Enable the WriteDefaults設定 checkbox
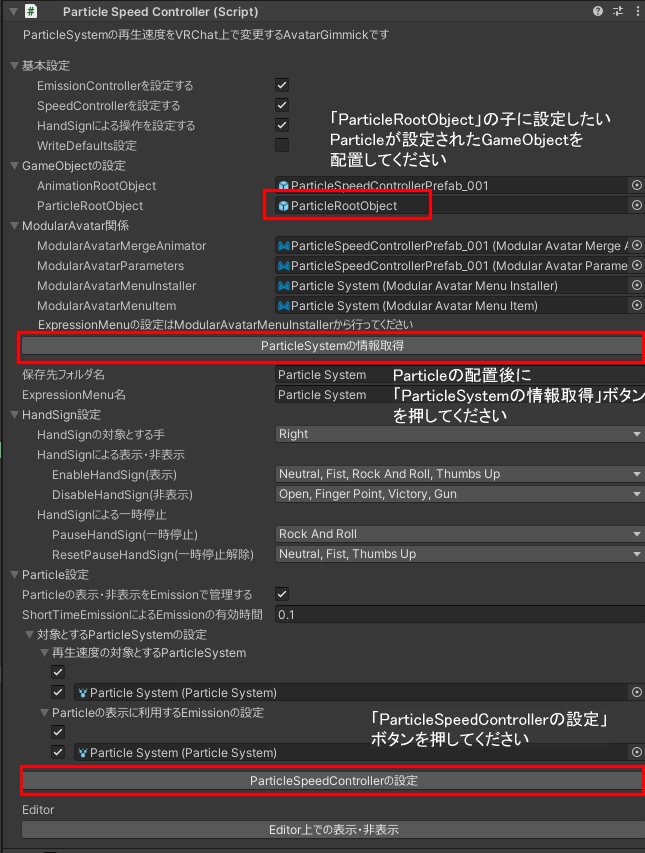 [282, 145]
